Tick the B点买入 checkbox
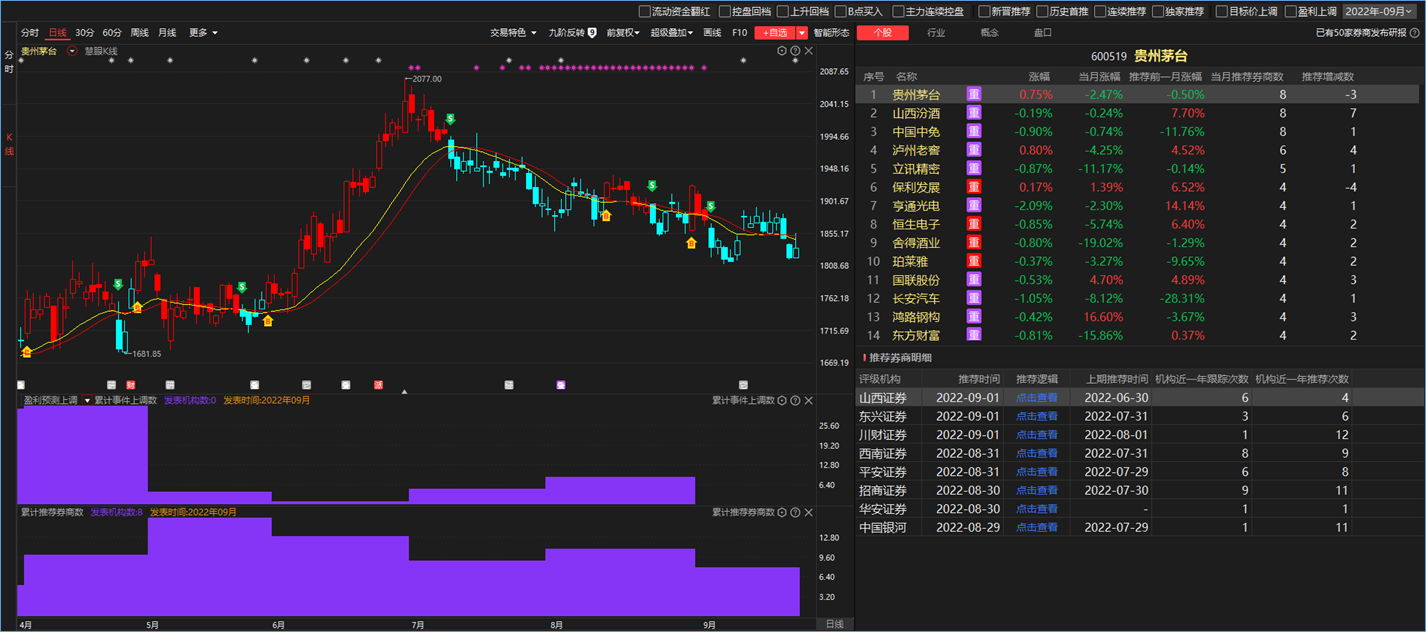Screen dimensions: 1426x632 pos(840,12)
